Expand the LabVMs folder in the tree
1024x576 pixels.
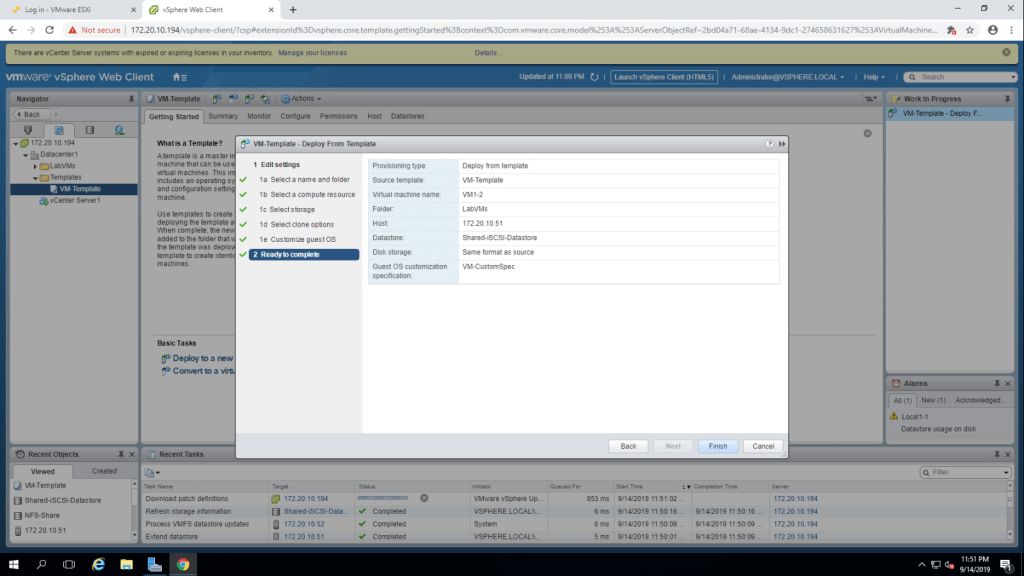click(x=36, y=166)
